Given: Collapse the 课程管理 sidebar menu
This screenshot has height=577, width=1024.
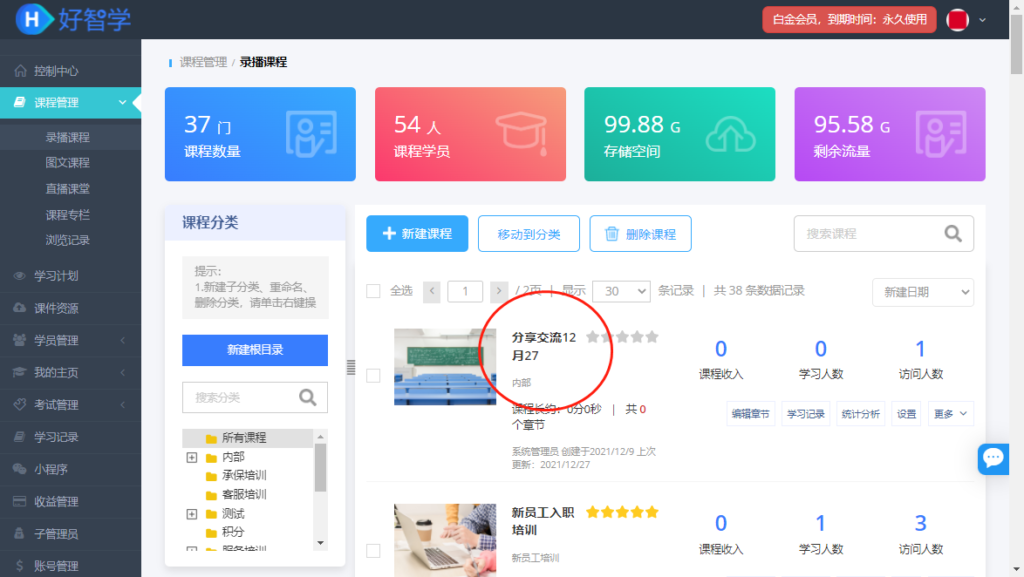Looking at the screenshot, I should click(x=122, y=102).
